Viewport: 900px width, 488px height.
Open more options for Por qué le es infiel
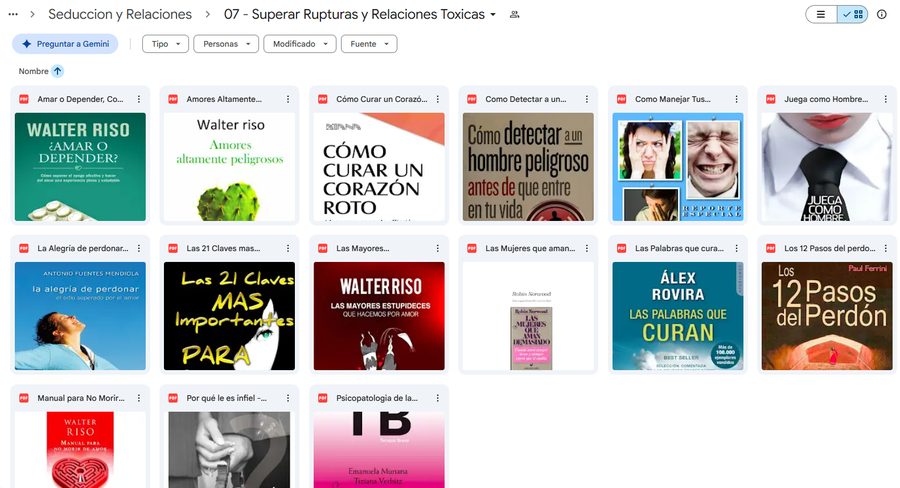pos(288,398)
